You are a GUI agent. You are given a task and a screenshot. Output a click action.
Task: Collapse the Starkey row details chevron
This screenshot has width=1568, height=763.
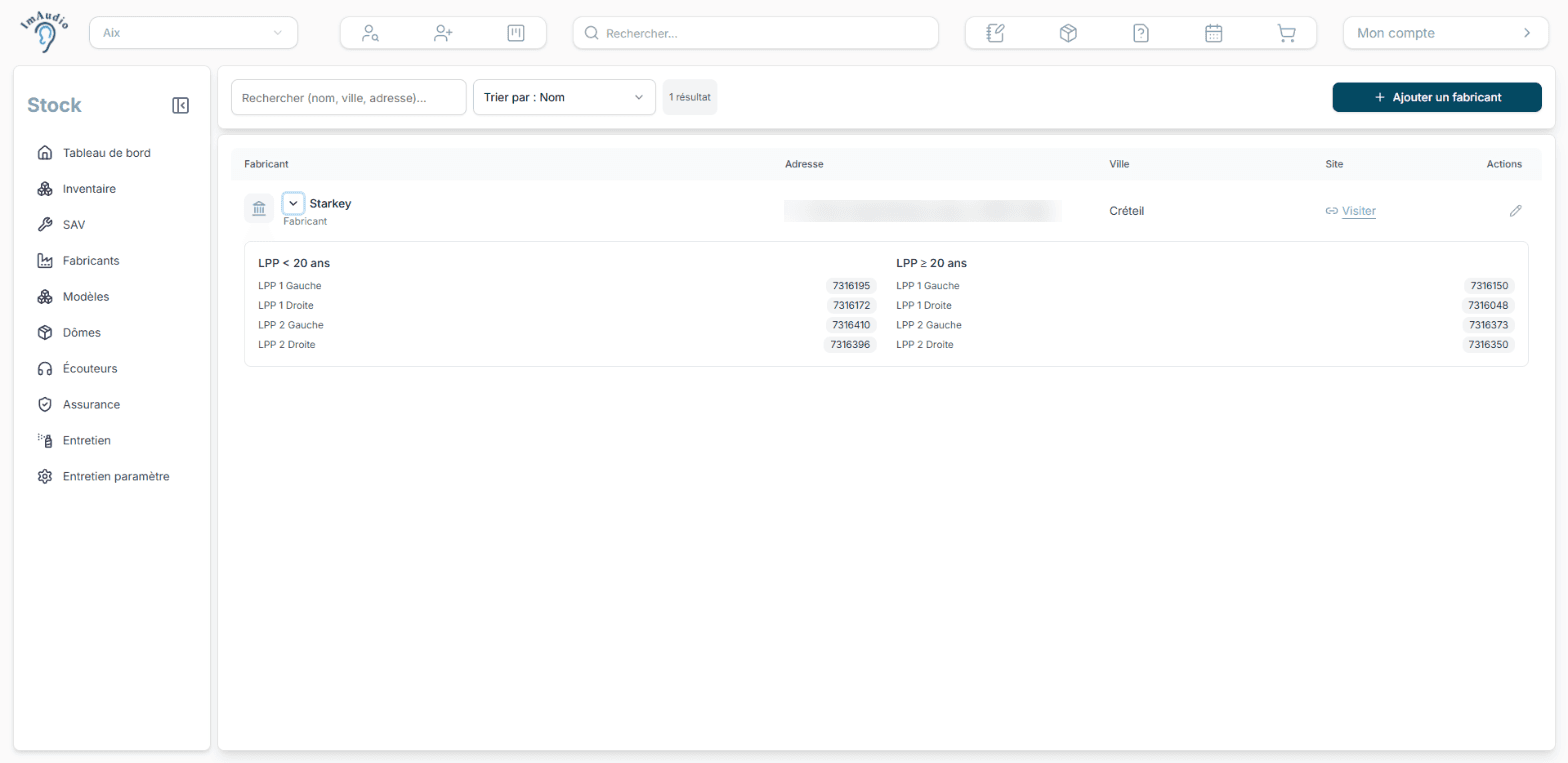click(x=293, y=204)
